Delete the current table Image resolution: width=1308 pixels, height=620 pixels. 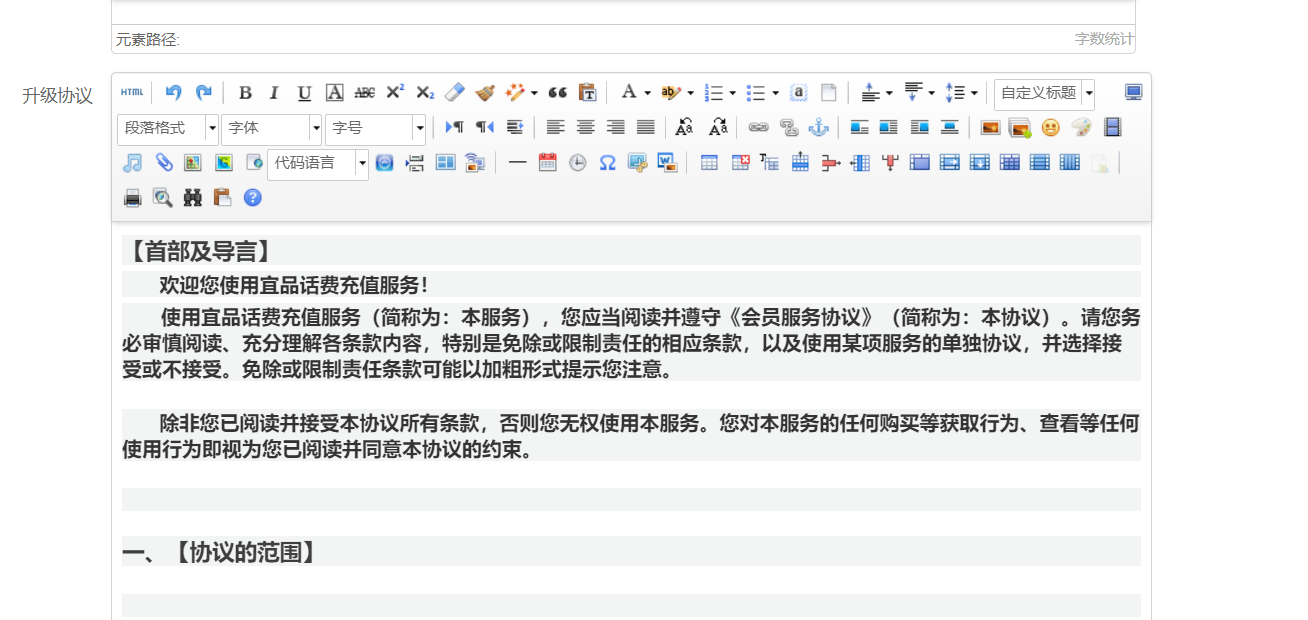point(740,163)
